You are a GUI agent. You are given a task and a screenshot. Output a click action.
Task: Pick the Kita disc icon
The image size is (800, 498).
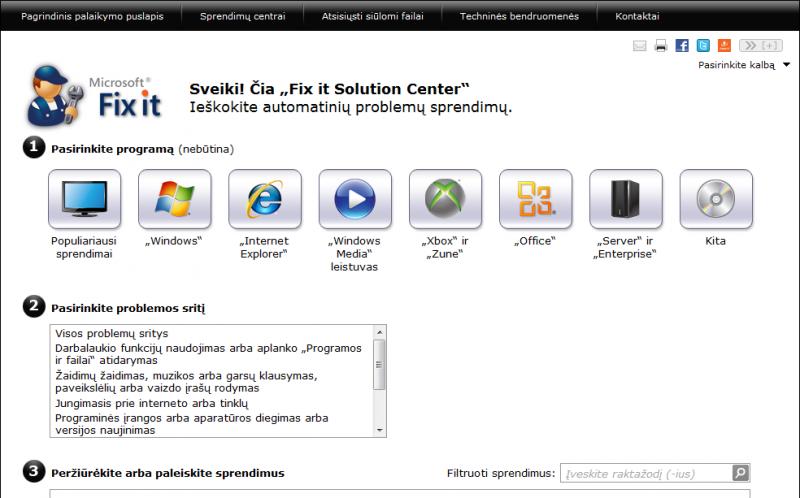[x=716, y=199]
